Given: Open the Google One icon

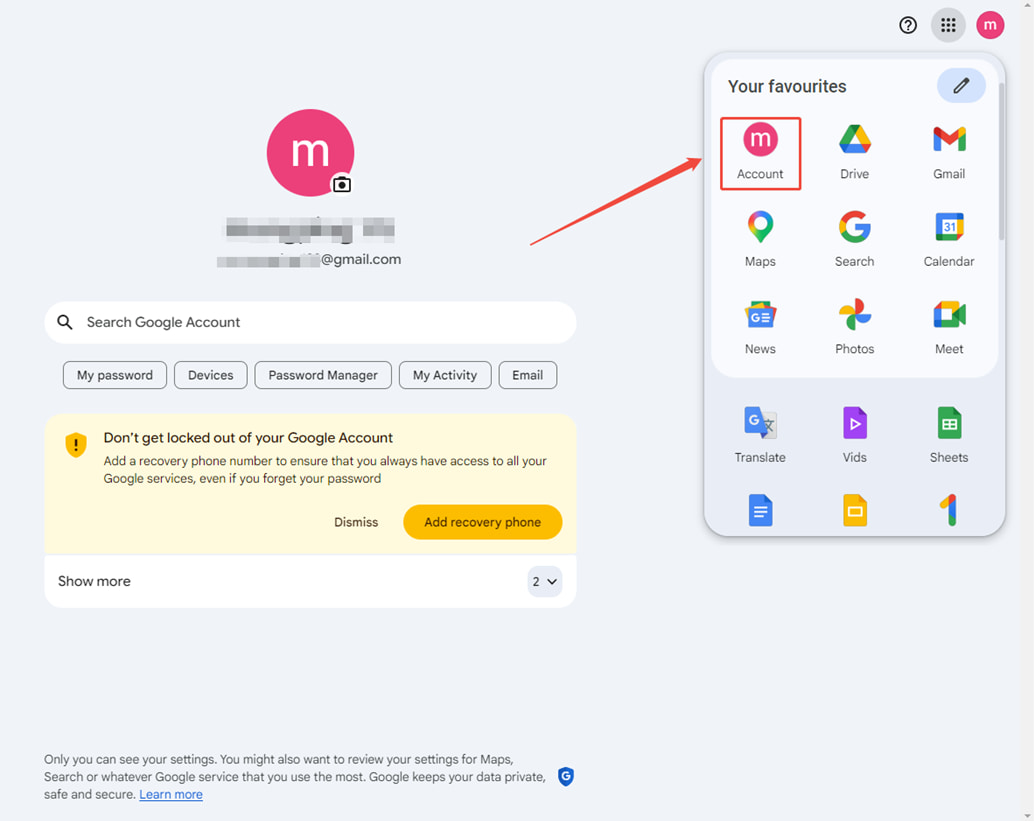Looking at the screenshot, I should 949,510.
